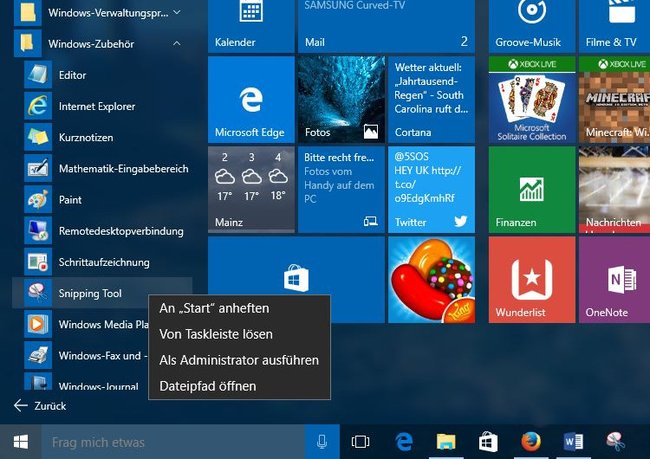The height and width of the screenshot is (459, 650).
Task: Launch Paint from the app list
Action: click(102, 199)
